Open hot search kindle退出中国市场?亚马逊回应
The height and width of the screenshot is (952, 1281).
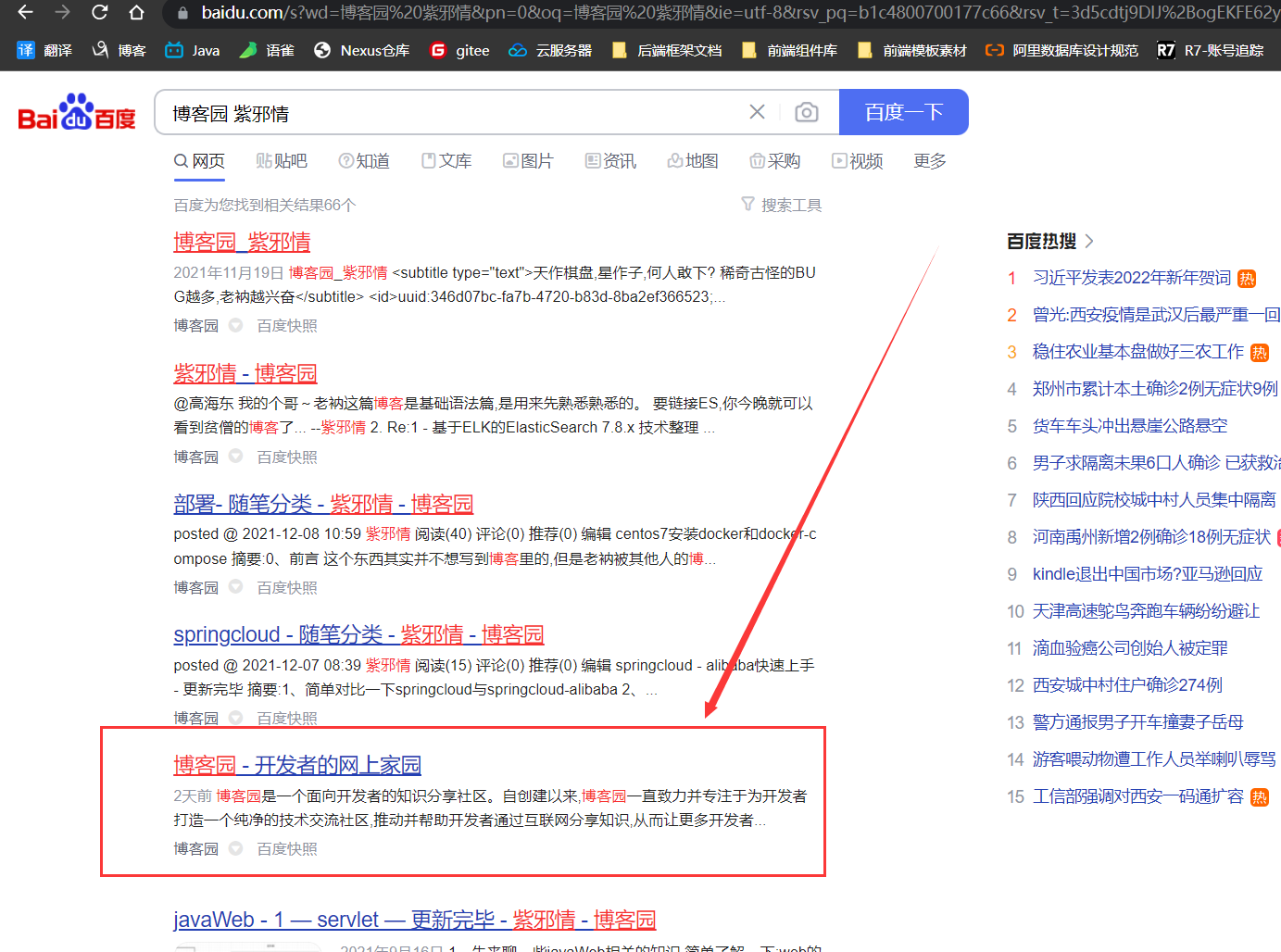(x=1148, y=574)
